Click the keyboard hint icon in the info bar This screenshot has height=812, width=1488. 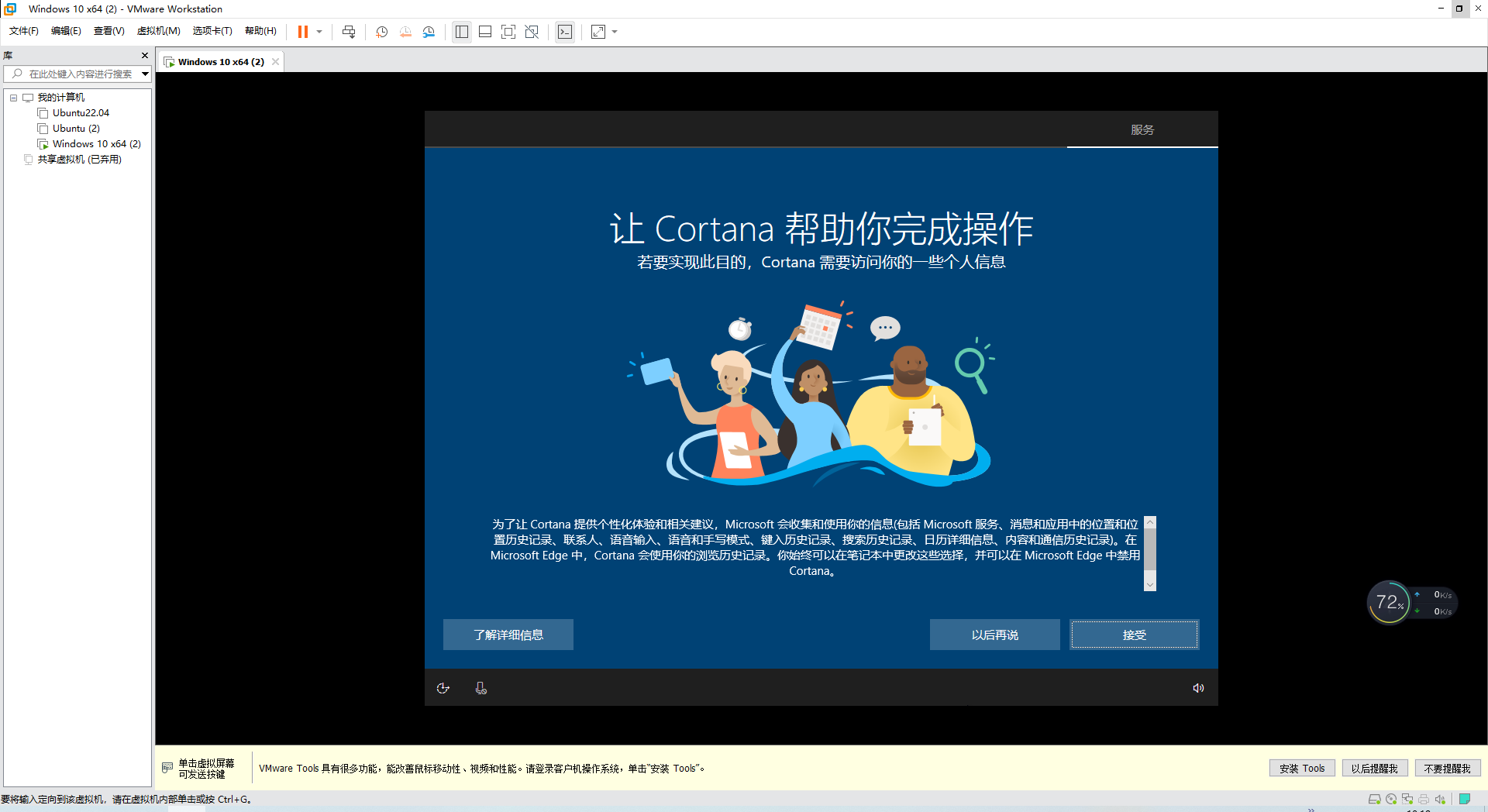coord(167,768)
